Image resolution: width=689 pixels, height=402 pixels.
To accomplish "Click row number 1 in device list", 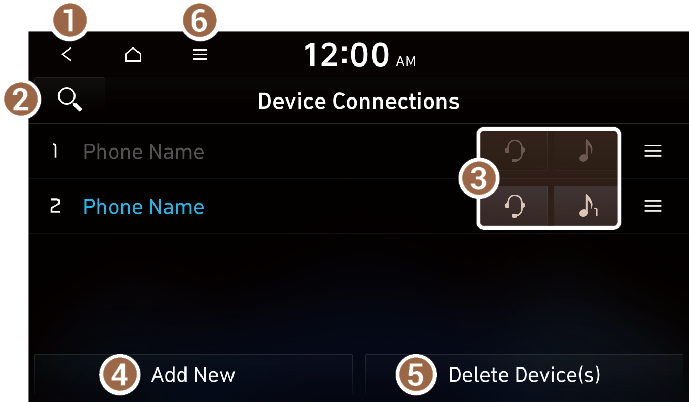I will (x=54, y=151).
